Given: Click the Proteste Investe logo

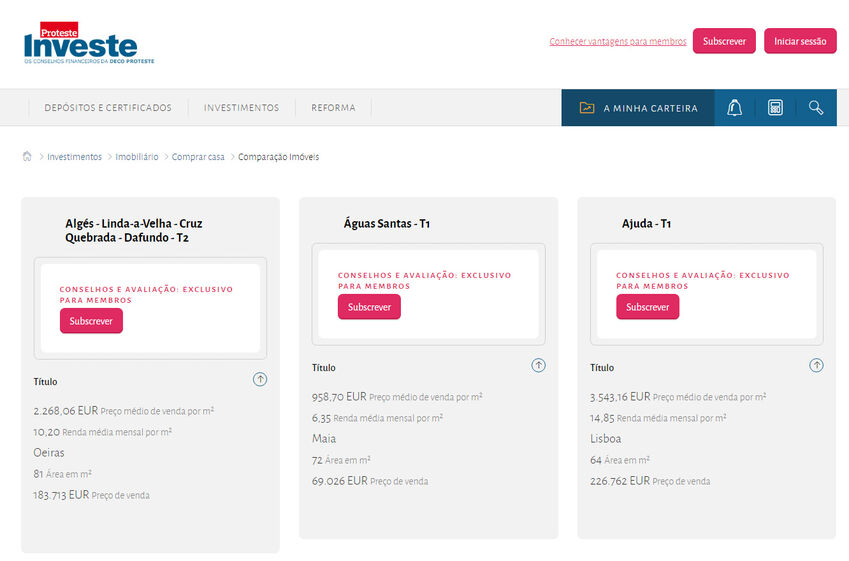Looking at the screenshot, I should [88, 44].
